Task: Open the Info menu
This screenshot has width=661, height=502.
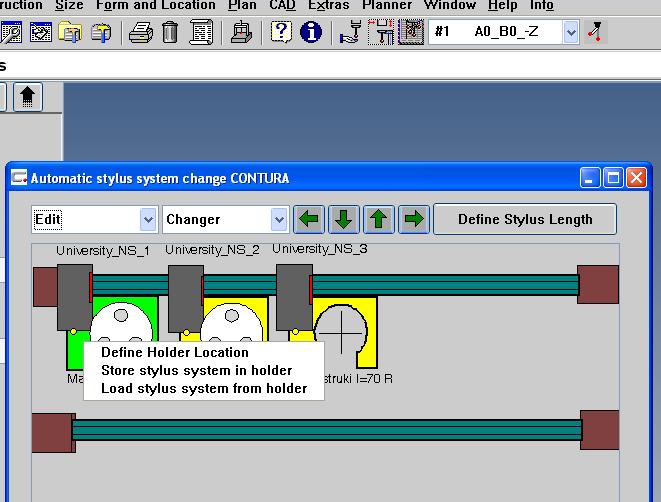Action: 542,5
